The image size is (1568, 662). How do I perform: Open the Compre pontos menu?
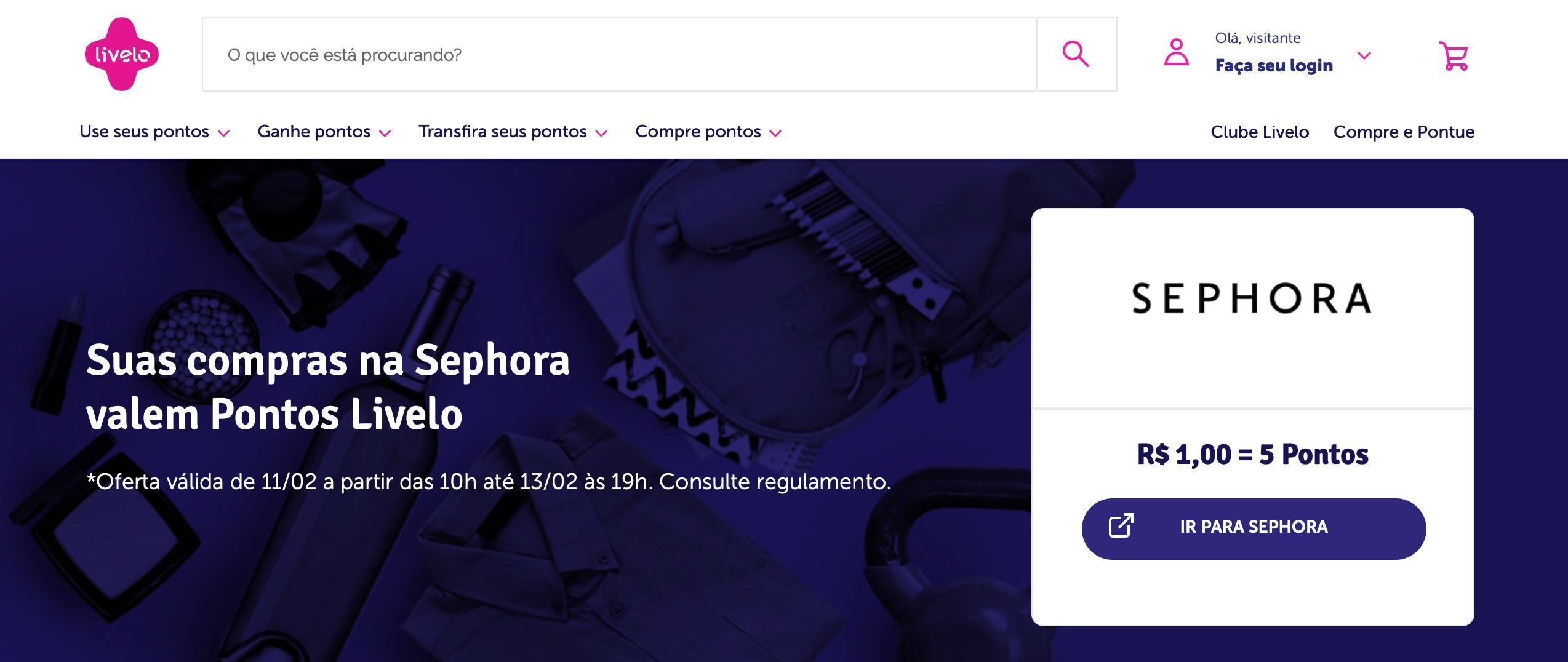point(698,132)
